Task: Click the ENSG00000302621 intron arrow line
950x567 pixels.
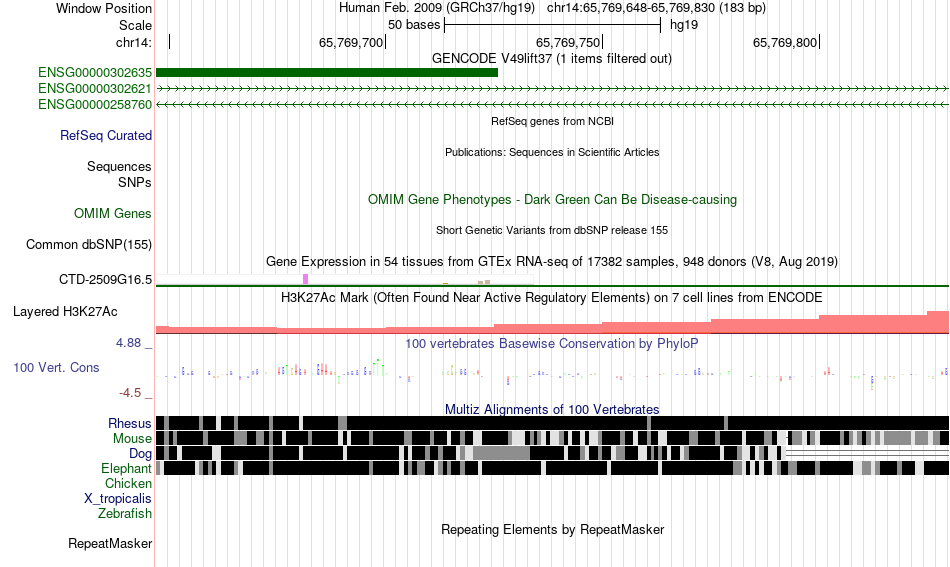Action: [x=553, y=88]
